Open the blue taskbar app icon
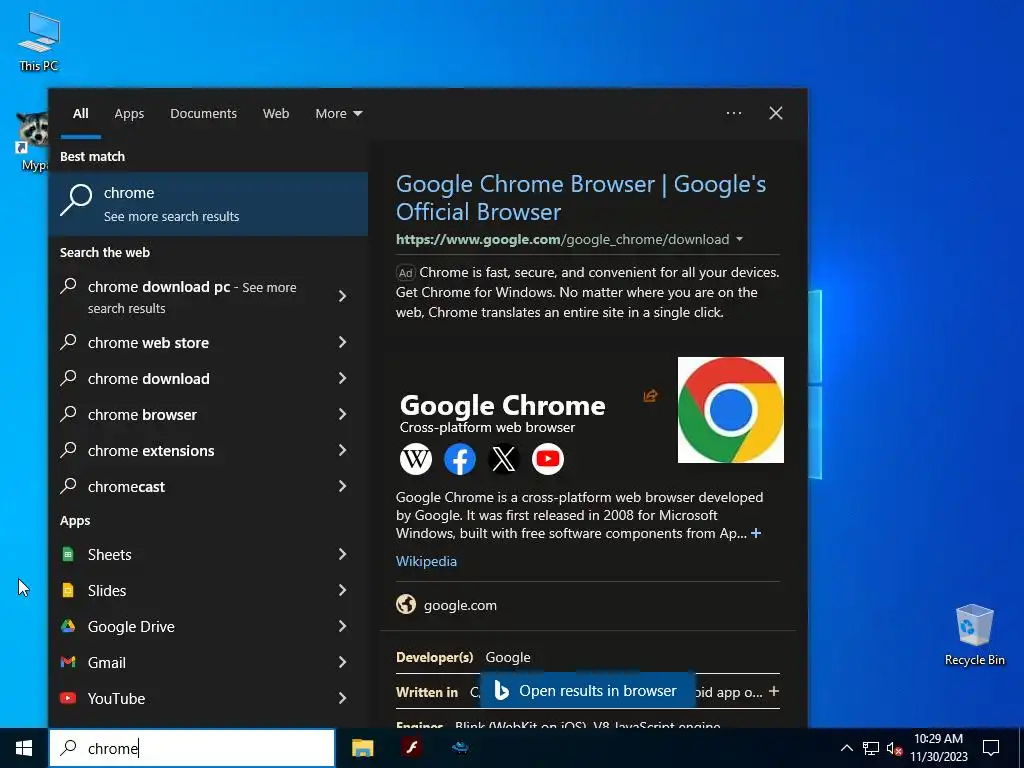The image size is (1024, 768). point(460,748)
